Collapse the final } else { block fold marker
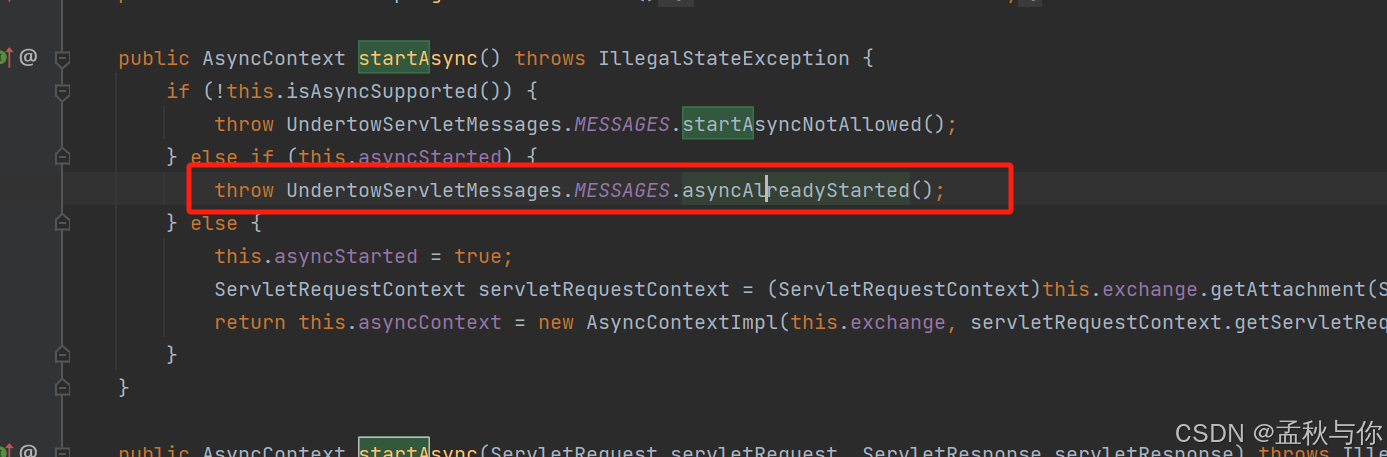 point(62,223)
